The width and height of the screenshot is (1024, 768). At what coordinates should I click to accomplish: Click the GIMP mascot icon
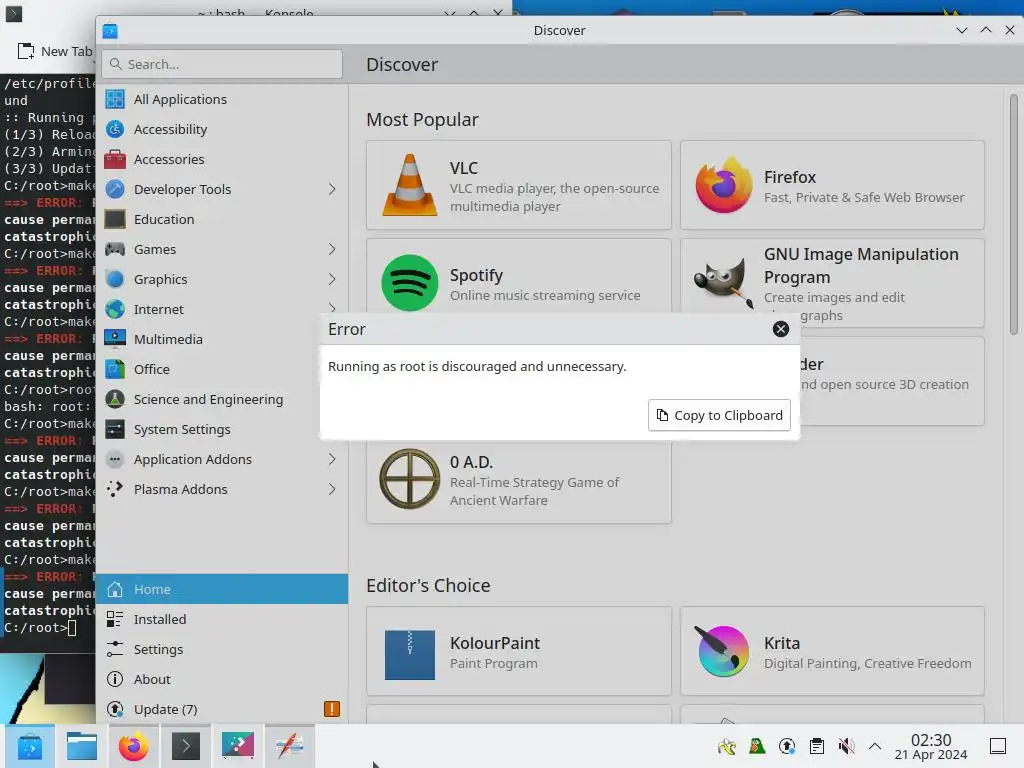[722, 283]
